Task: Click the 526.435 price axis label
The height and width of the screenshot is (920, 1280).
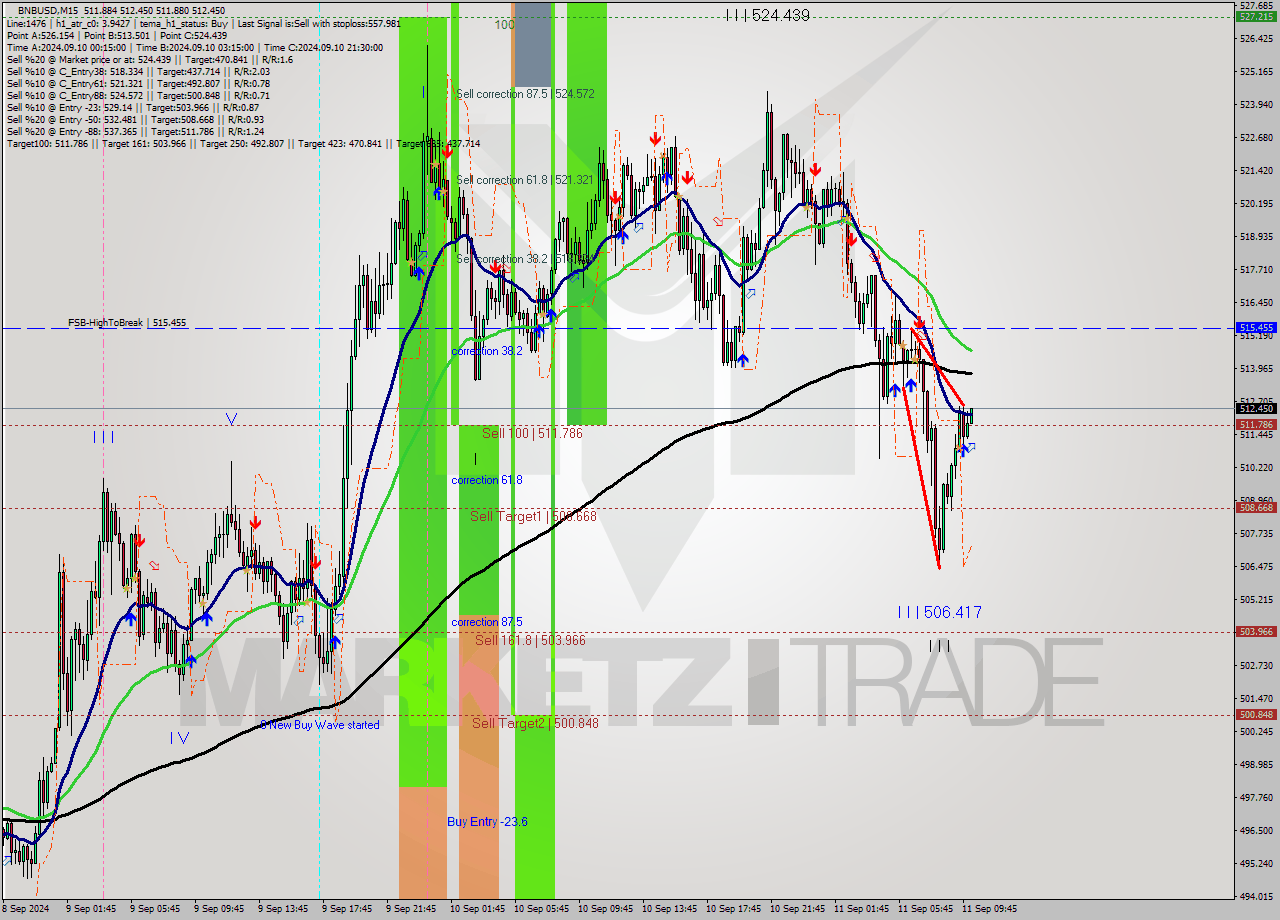Action: pos(1255,38)
